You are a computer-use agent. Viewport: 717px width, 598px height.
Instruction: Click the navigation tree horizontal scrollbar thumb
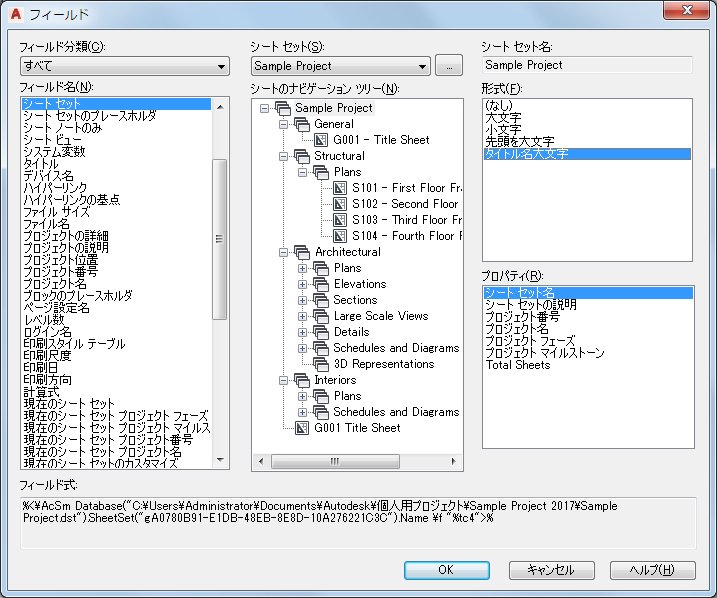pos(335,461)
